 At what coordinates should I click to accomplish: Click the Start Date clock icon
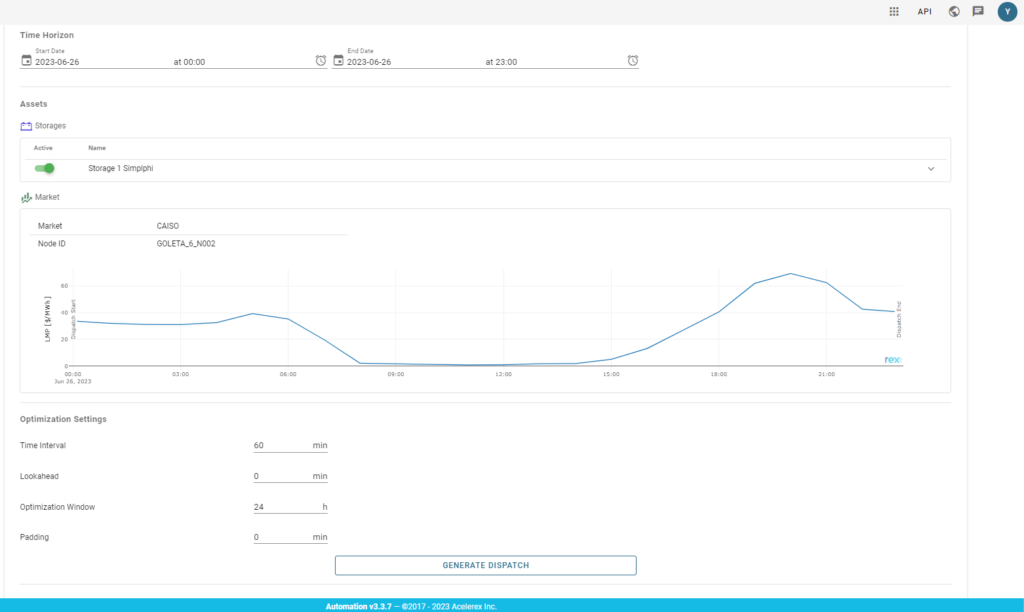point(321,61)
